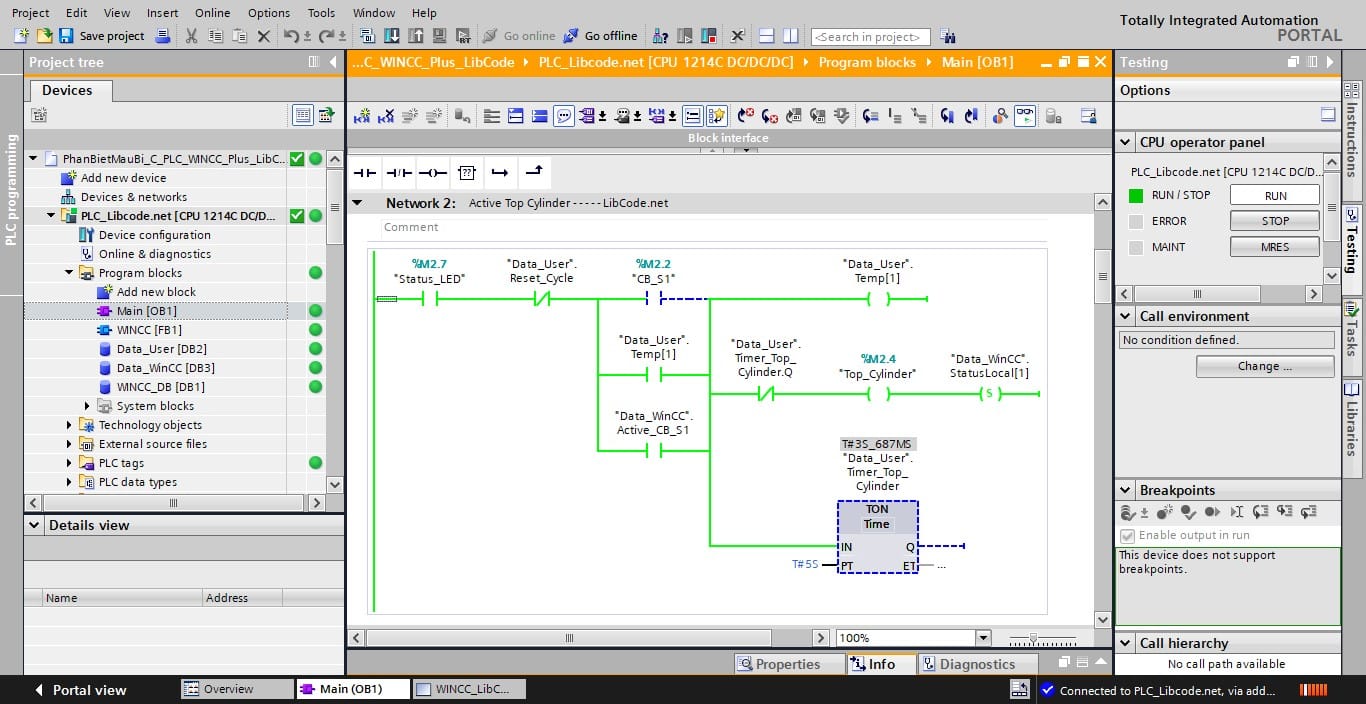The width and height of the screenshot is (1366, 704).
Task: Toggle network comments speech-bubble icon
Action: point(564,116)
